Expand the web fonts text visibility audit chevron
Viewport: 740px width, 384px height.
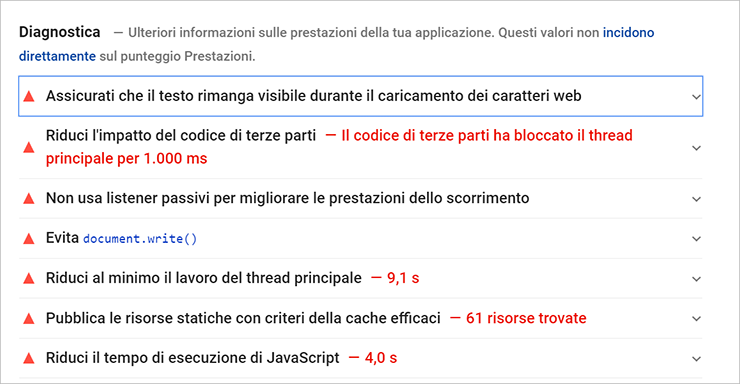(696, 97)
